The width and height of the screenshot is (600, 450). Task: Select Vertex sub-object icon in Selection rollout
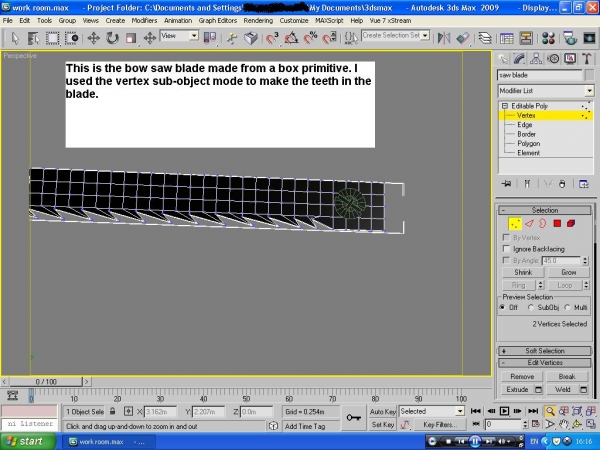[515, 223]
